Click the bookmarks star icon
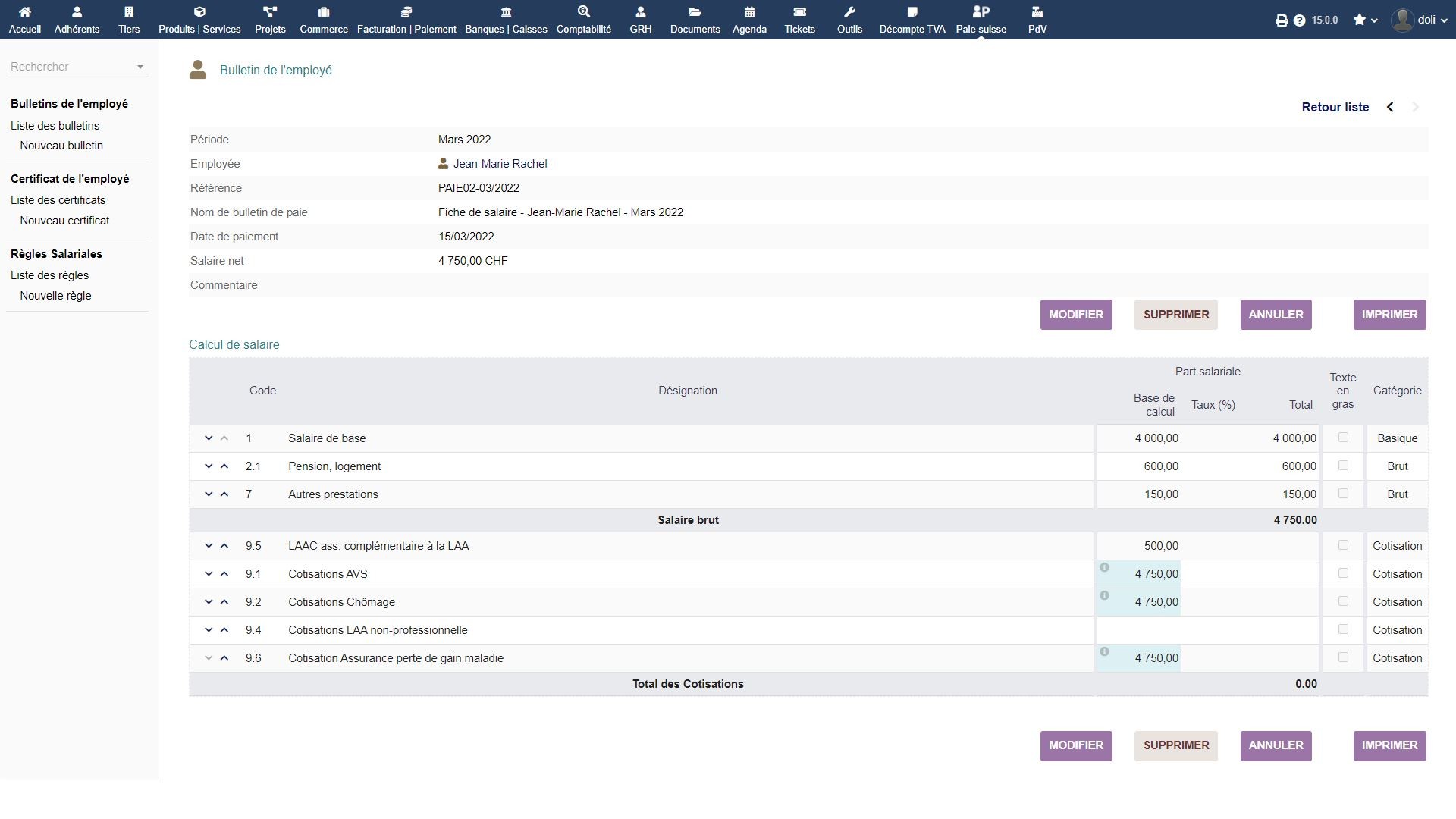 (1360, 20)
